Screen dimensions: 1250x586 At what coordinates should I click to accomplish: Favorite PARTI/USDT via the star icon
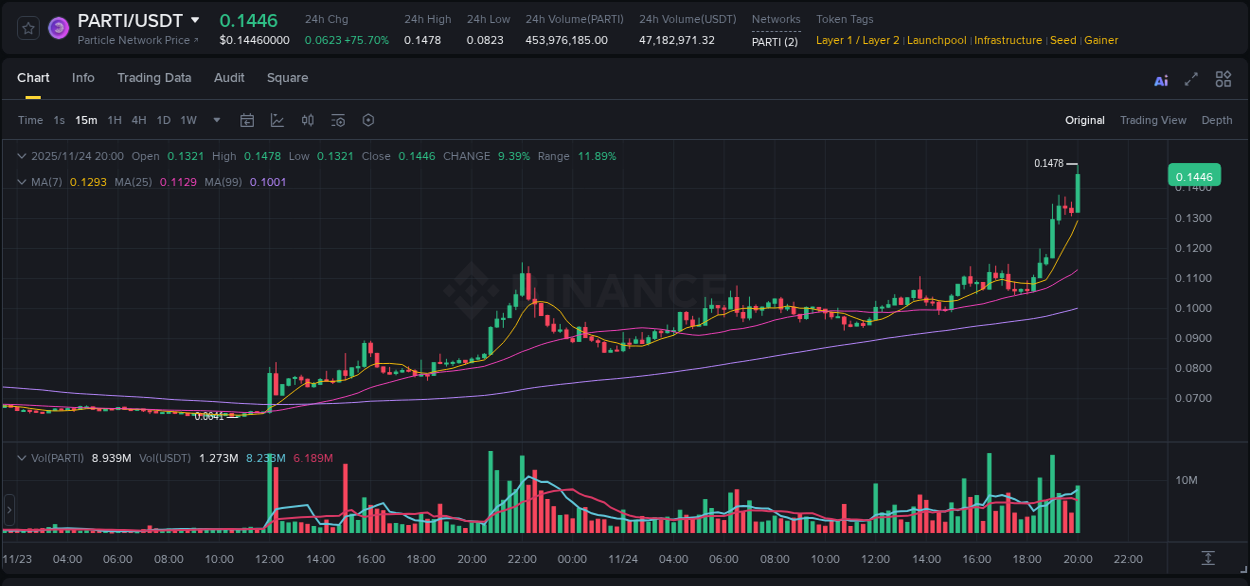click(x=27, y=28)
